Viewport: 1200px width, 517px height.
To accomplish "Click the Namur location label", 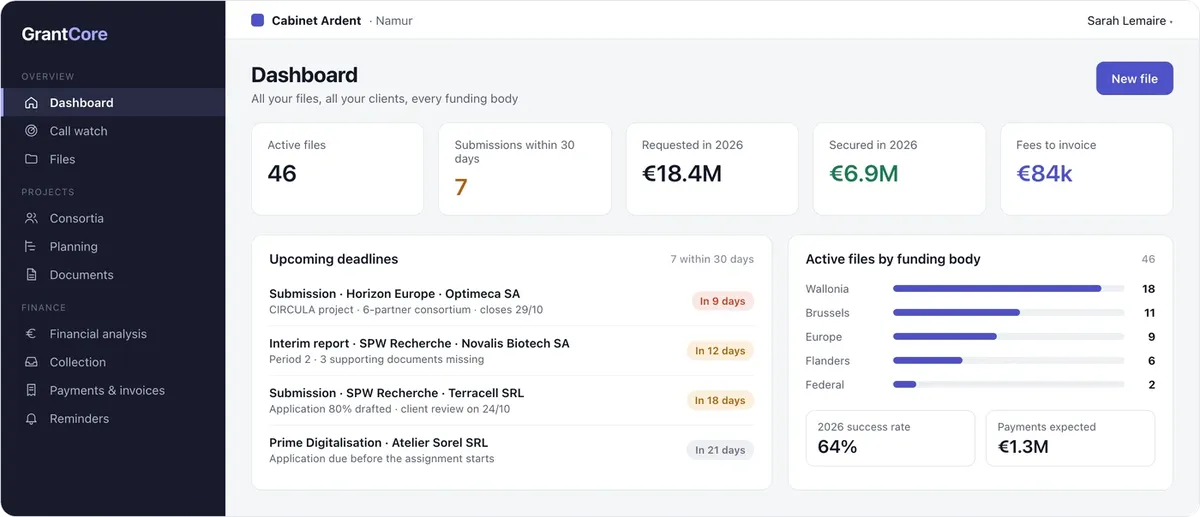I will pos(394,21).
